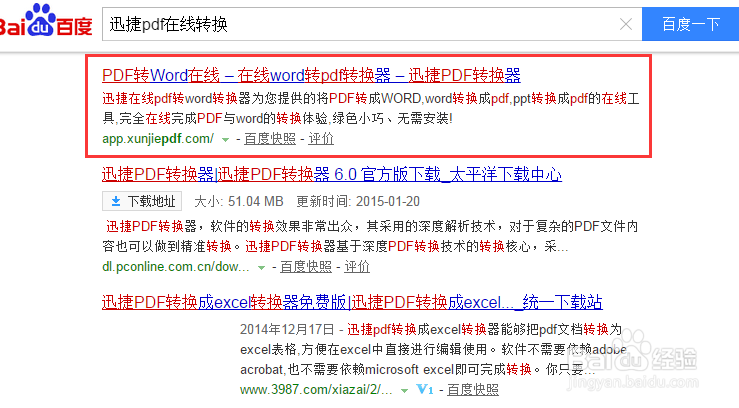Click the text 更新时间: 2015-01-20

358,202
